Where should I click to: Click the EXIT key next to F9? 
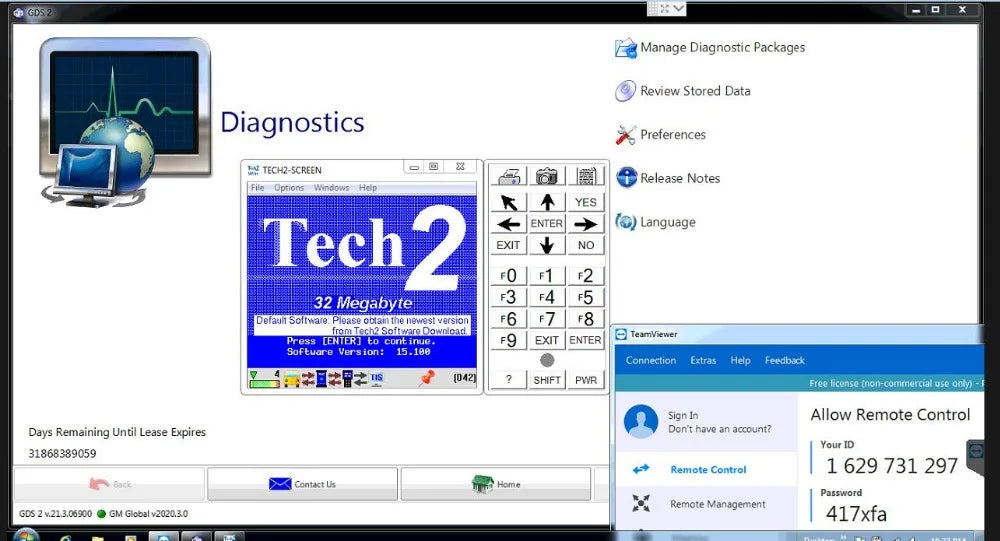pos(547,341)
